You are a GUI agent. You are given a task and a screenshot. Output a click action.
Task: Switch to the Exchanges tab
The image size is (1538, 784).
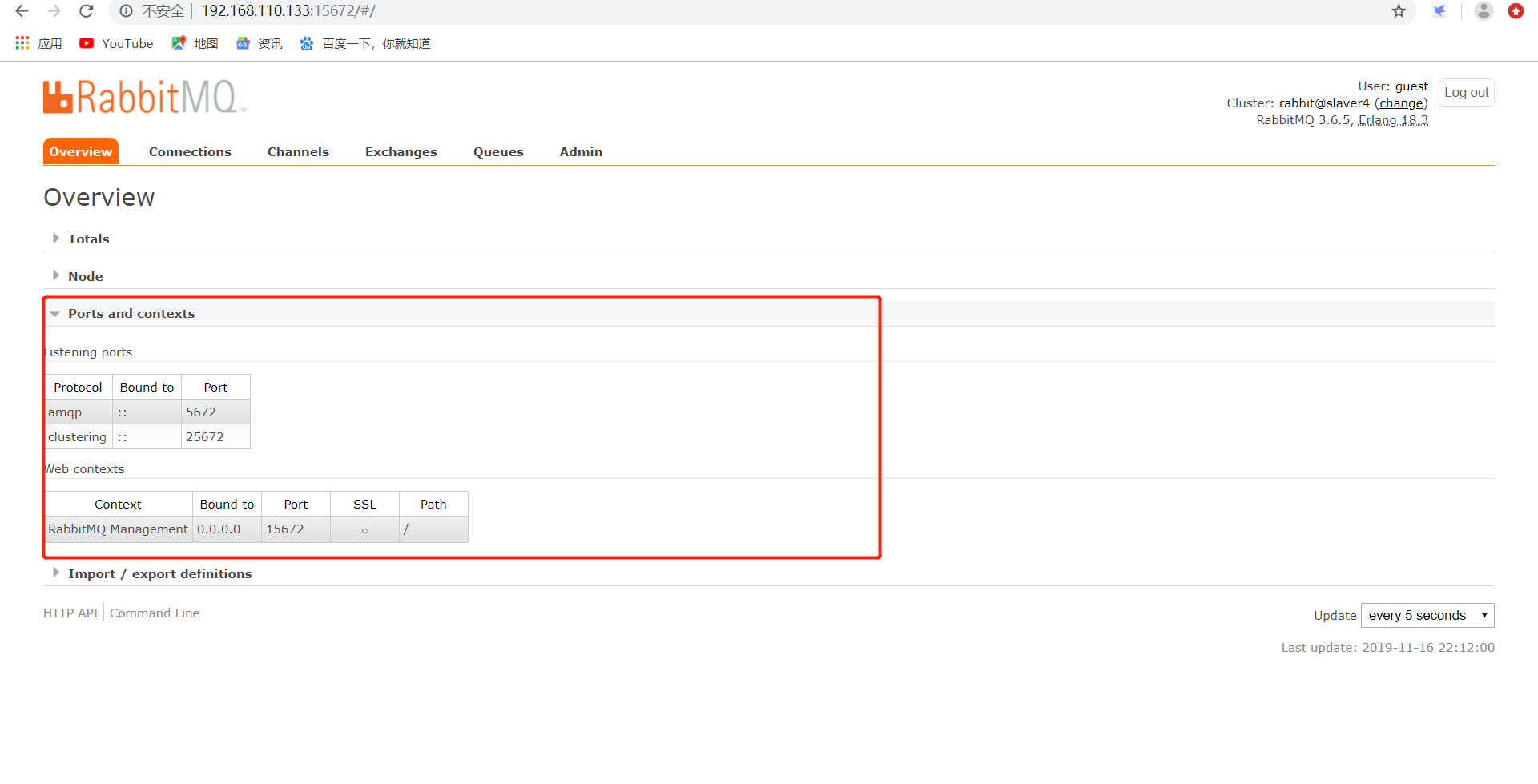(x=401, y=151)
